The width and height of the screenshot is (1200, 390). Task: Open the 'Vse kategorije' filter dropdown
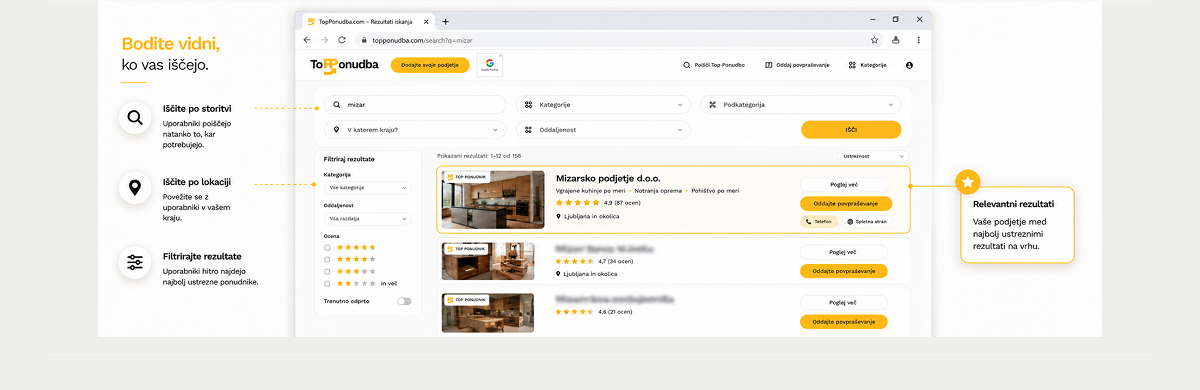click(x=367, y=187)
